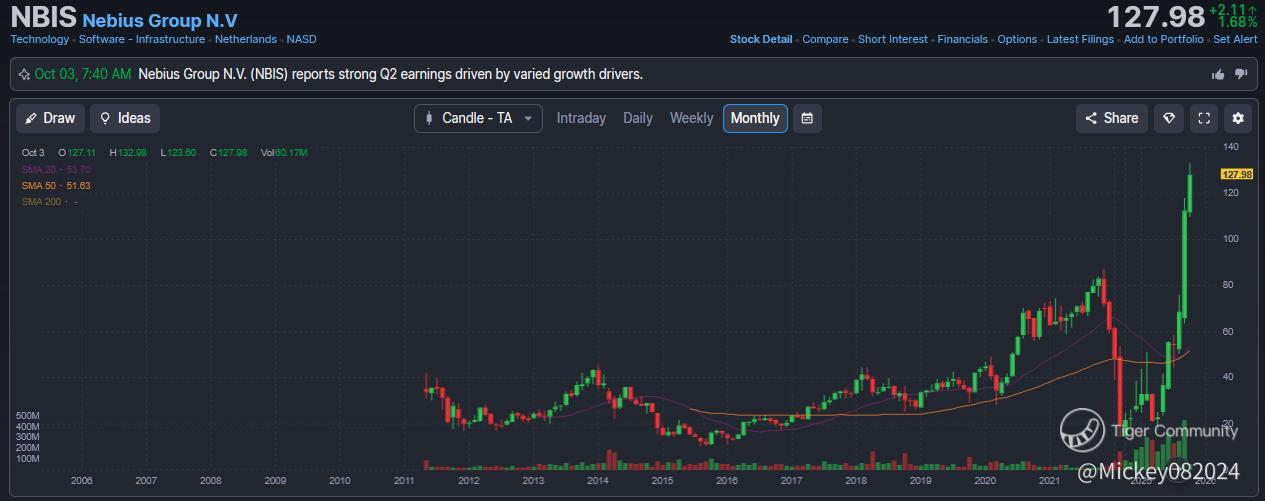Open the Draw tool

[x=51, y=118]
